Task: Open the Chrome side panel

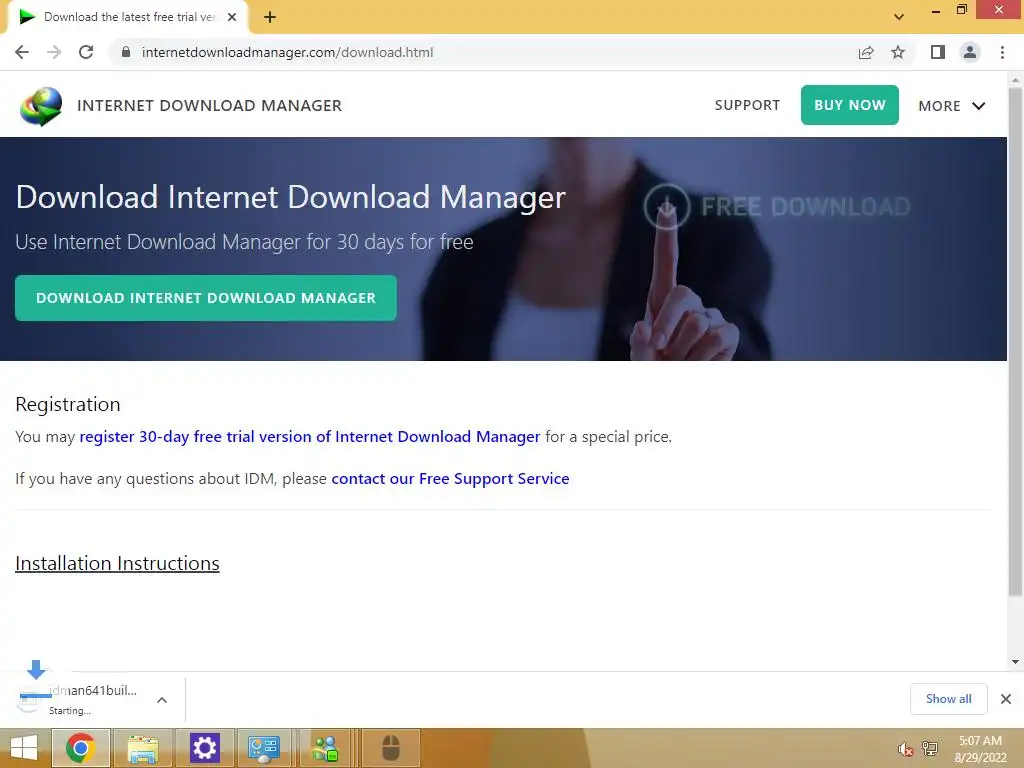Action: click(938, 52)
